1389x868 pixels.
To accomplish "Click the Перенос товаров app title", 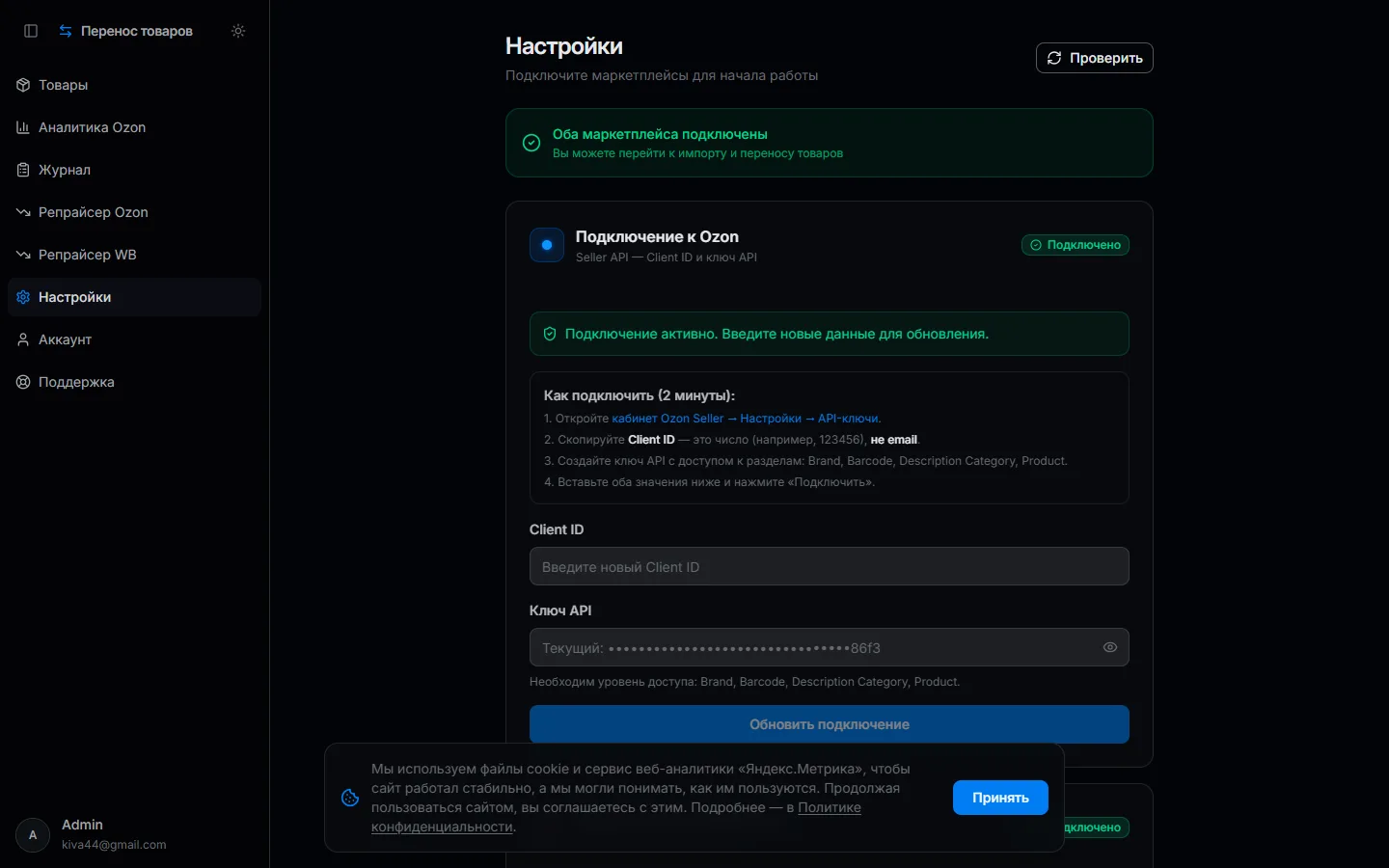I will pyautogui.click(x=137, y=31).
